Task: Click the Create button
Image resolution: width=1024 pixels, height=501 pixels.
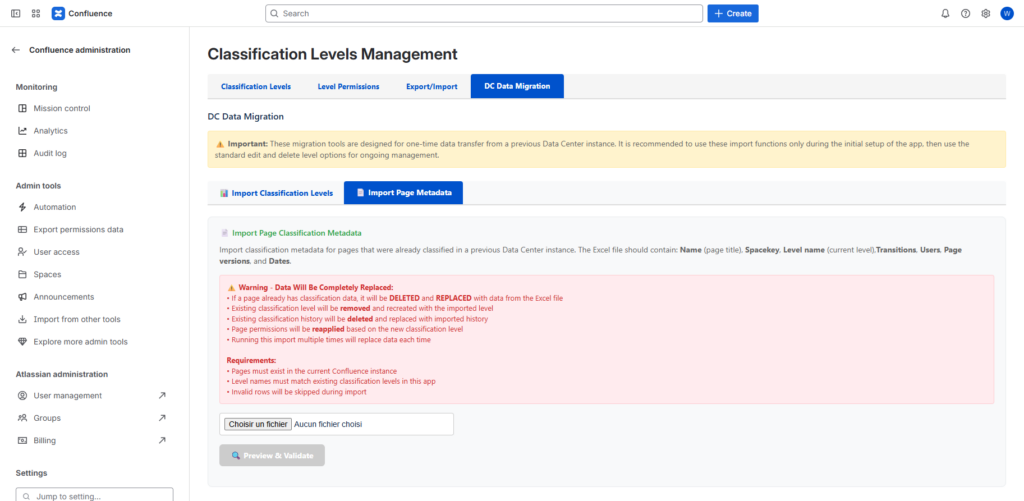Action: coord(732,14)
